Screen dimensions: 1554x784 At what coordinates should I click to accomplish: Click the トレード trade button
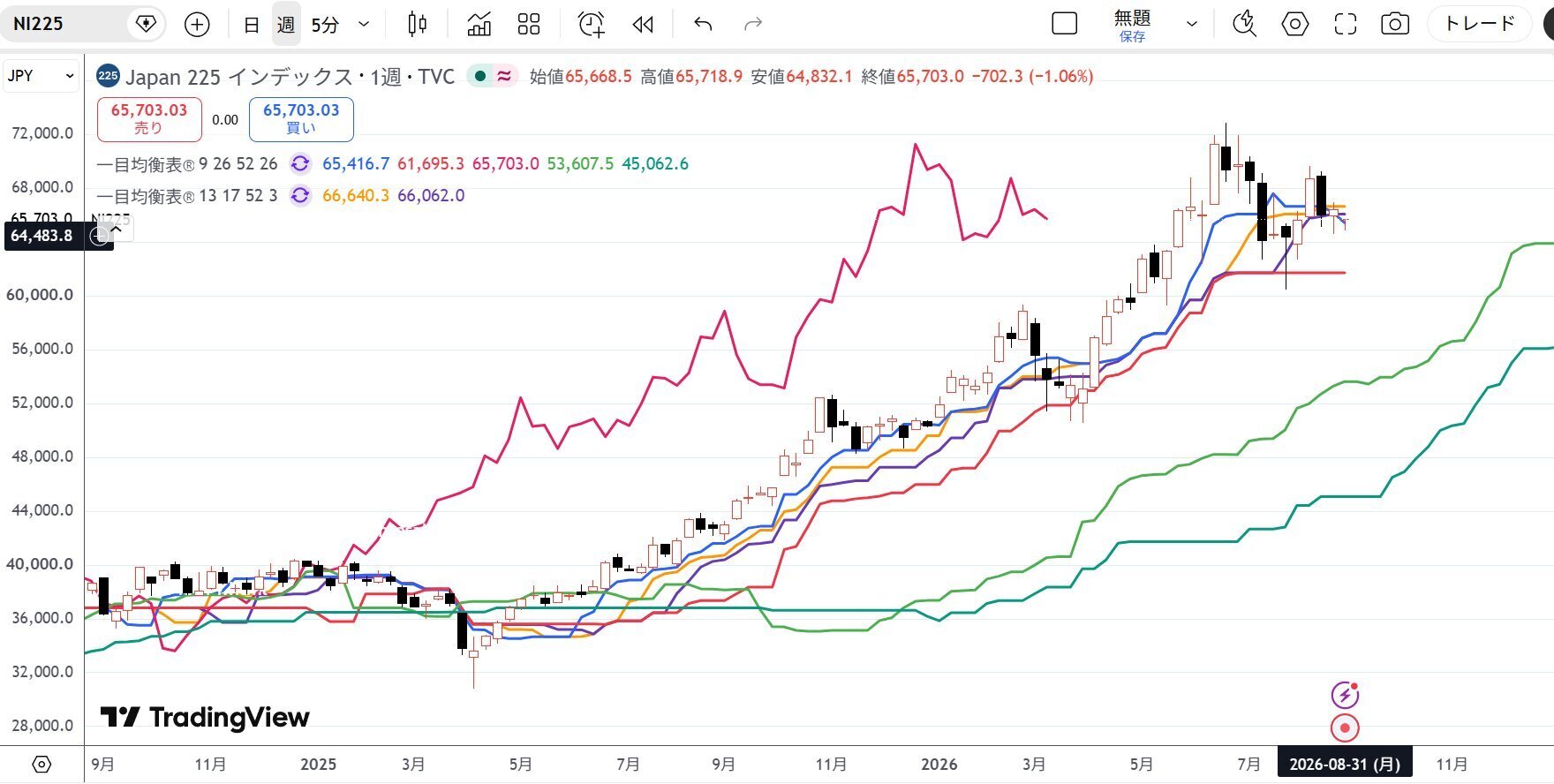tap(1480, 24)
